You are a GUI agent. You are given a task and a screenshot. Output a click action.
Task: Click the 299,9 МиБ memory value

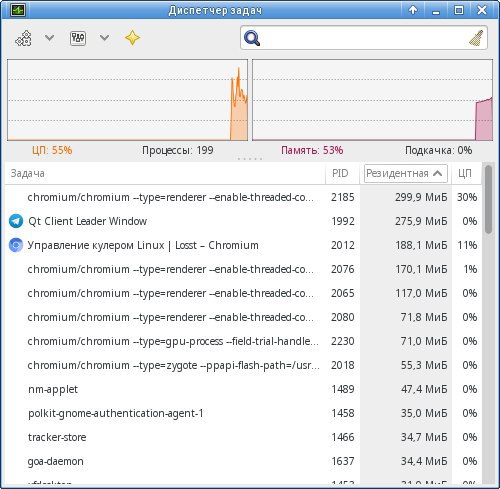[x=421, y=197]
